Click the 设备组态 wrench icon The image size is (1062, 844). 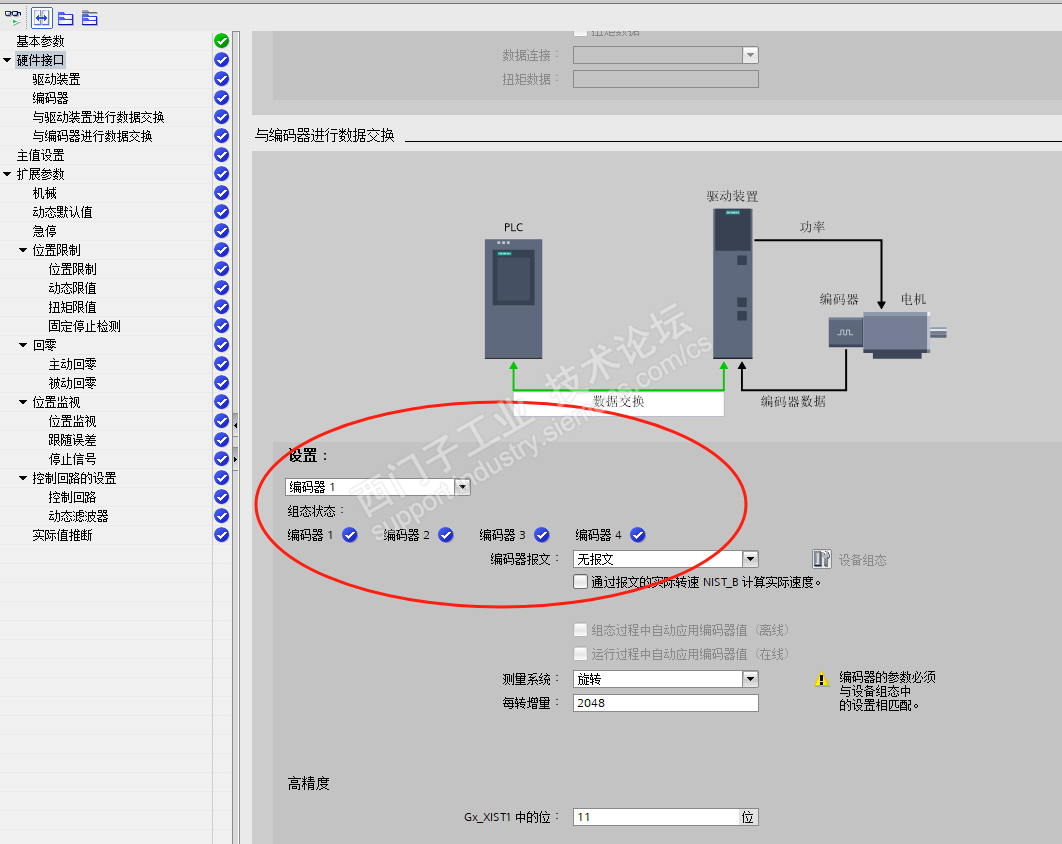822,559
